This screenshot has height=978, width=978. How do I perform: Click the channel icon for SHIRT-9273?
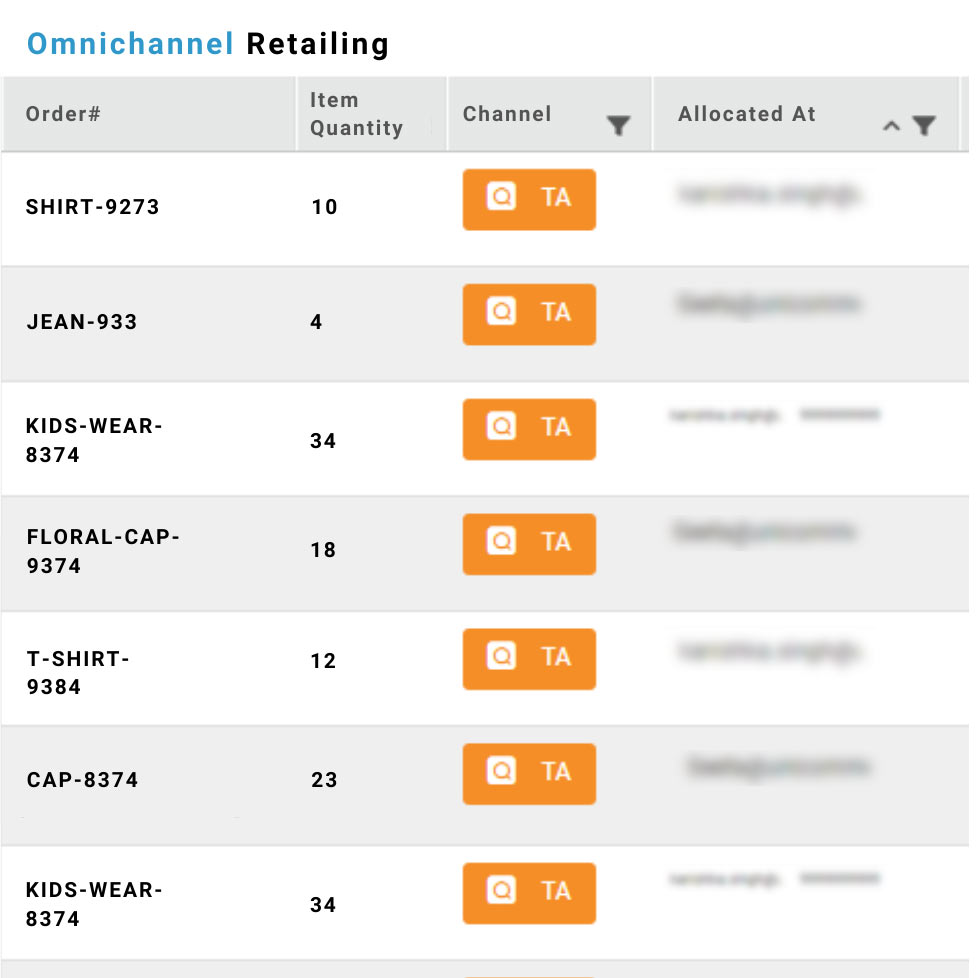pos(501,196)
